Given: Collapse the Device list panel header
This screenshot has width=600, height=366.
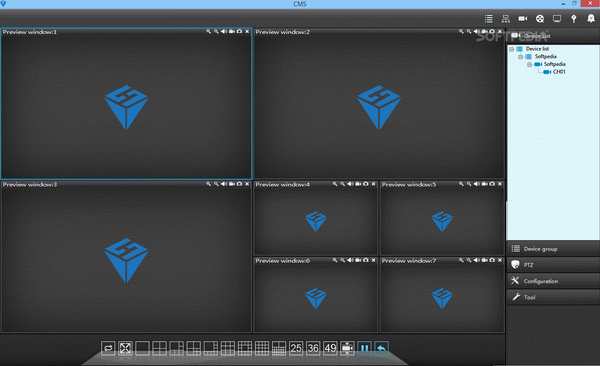Looking at the screenshot, I should [x=553, y=36].
